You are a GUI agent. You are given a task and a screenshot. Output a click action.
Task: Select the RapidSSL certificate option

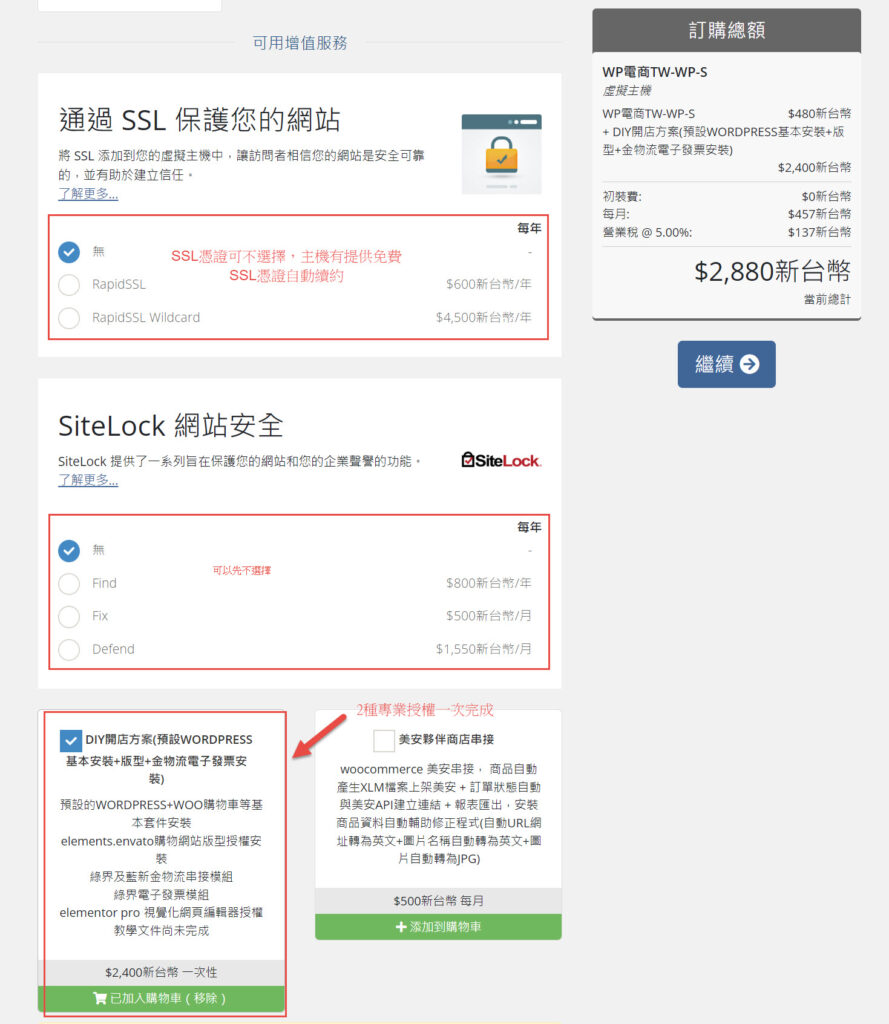click(x=69, y=285)
